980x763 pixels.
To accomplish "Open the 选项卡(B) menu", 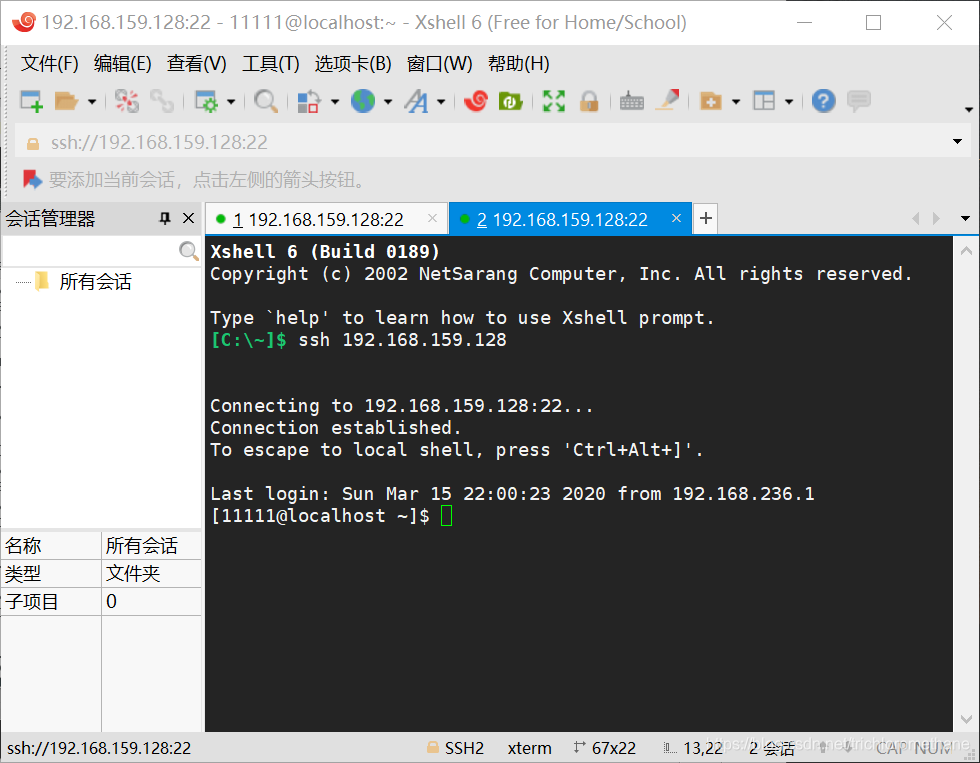I will [x=353, y=64].
